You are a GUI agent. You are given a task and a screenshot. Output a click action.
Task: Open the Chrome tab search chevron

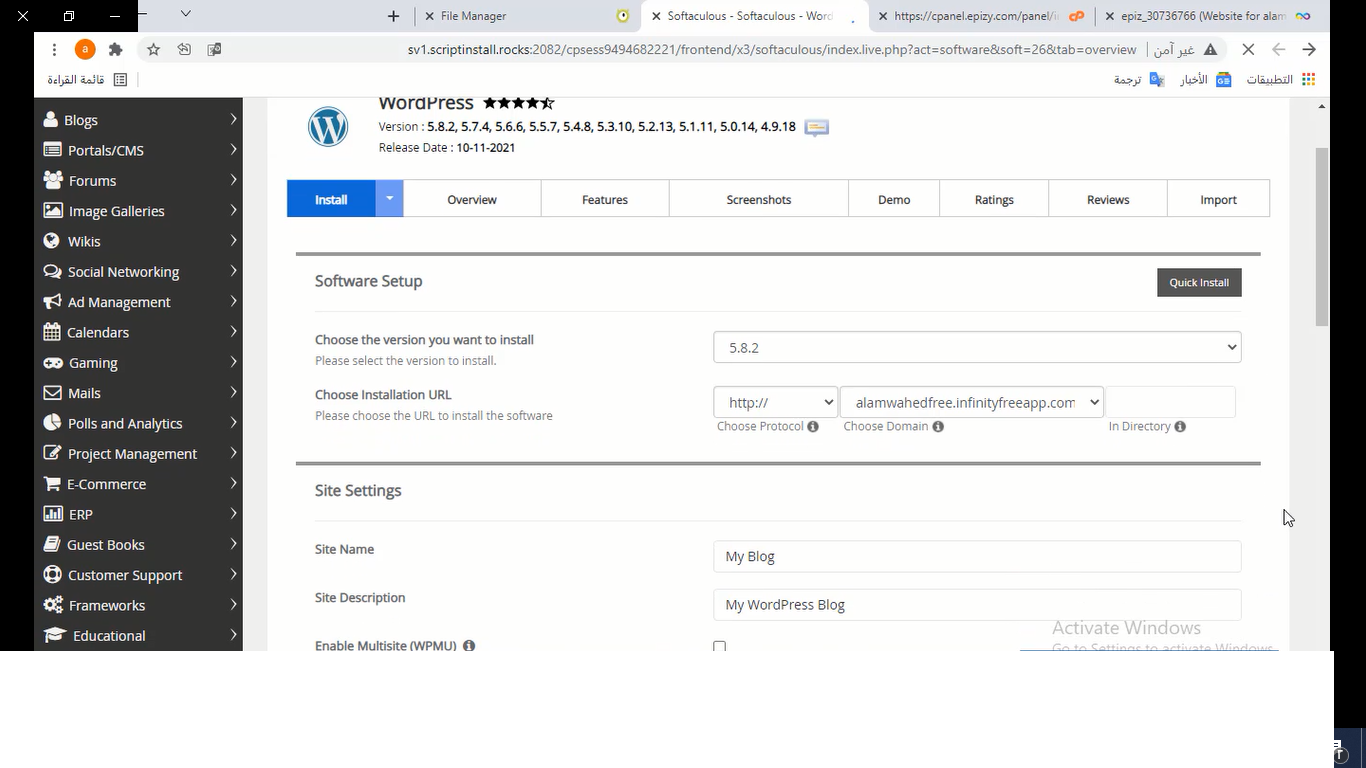(185, 14)
